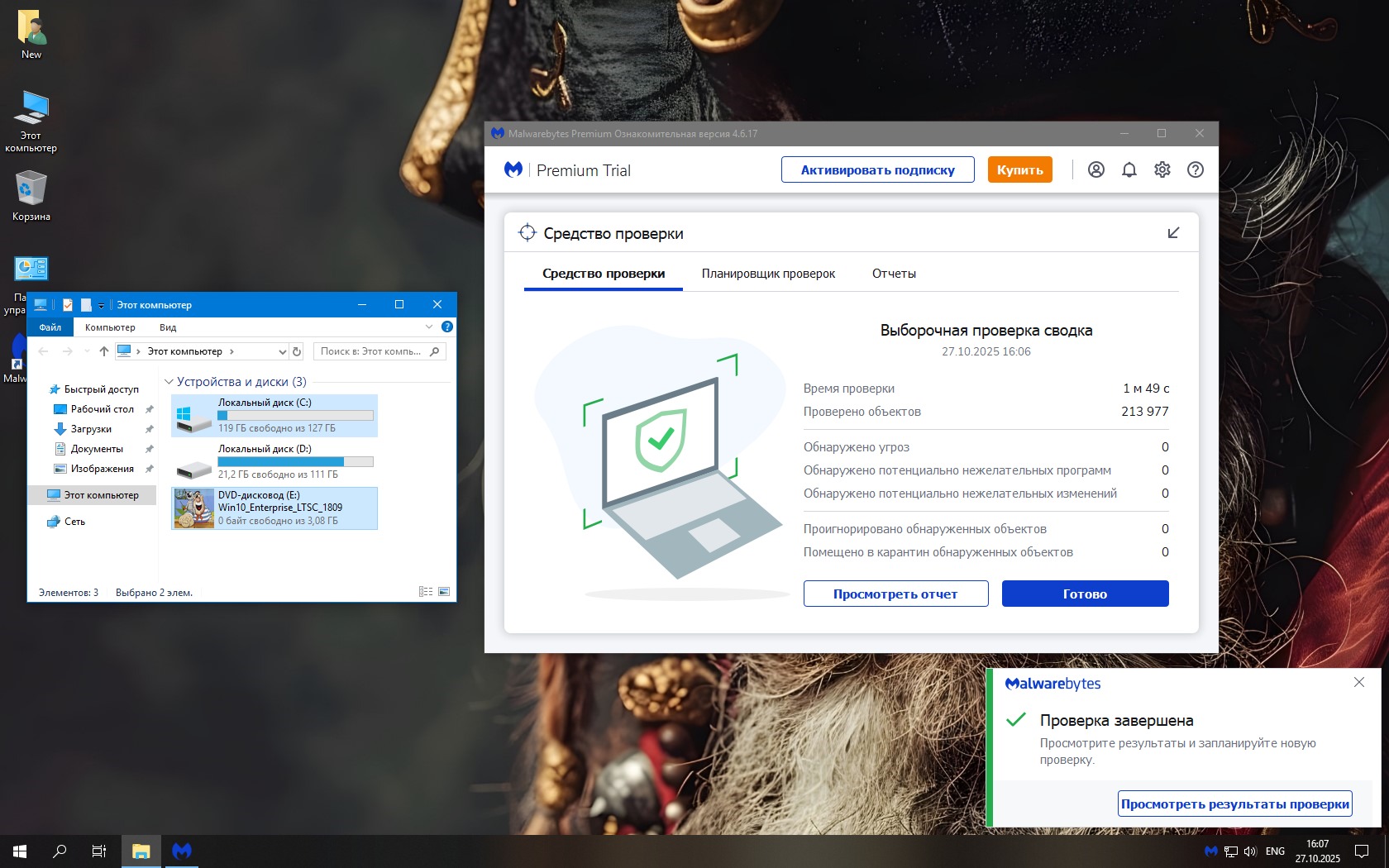Open the Malwarebytes account icon
This screenshot has height=868, width=1389.
point(1095,169)
